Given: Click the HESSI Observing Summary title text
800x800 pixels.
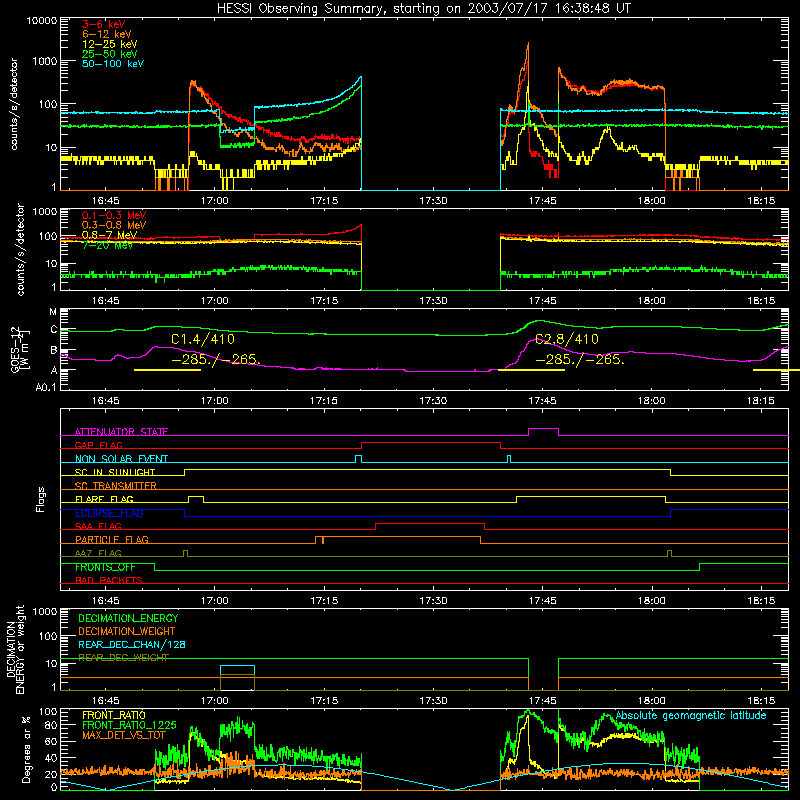Looking at the screenshot, I should [x=423, y=8].
